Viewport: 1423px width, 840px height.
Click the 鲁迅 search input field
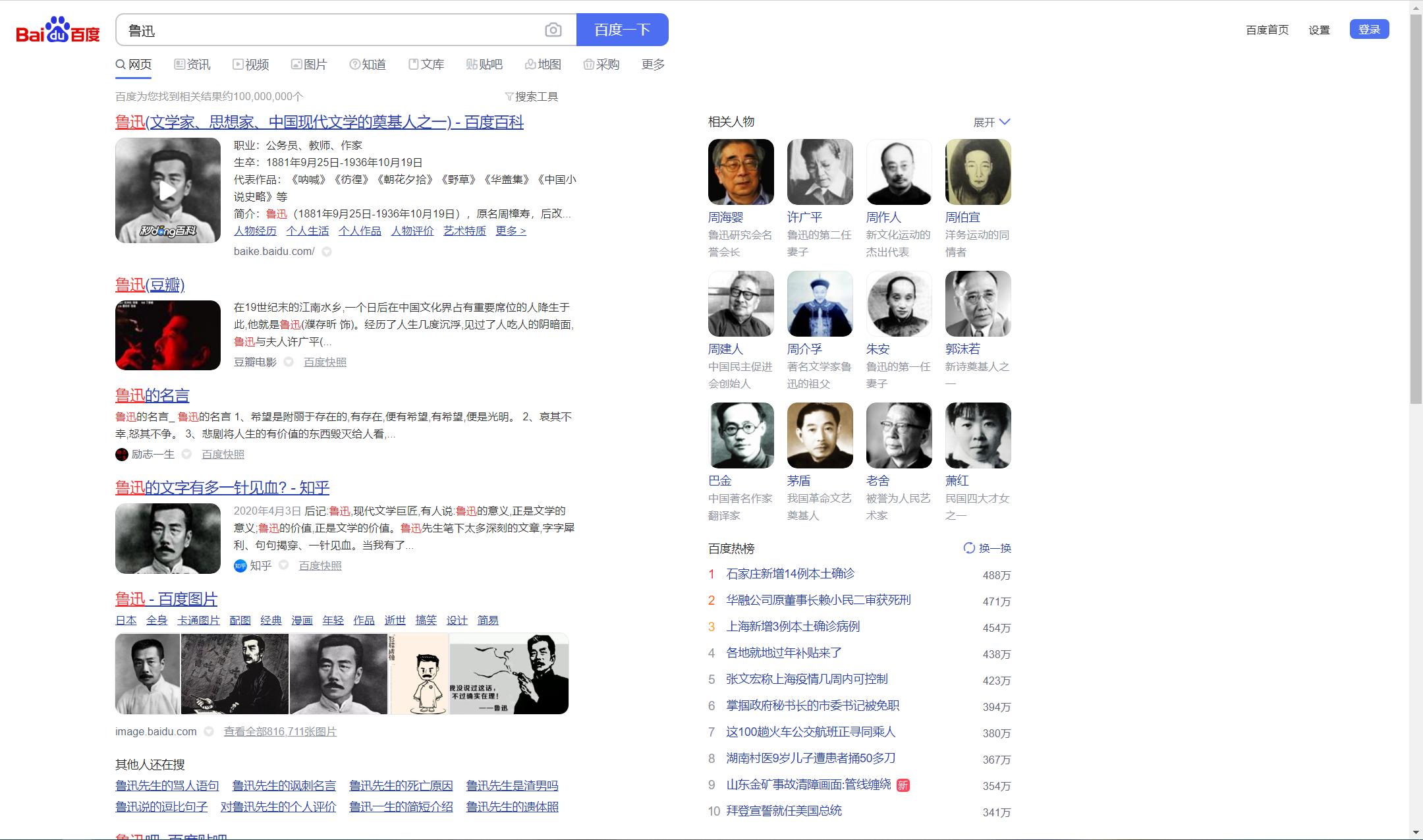tap(329, 29)
